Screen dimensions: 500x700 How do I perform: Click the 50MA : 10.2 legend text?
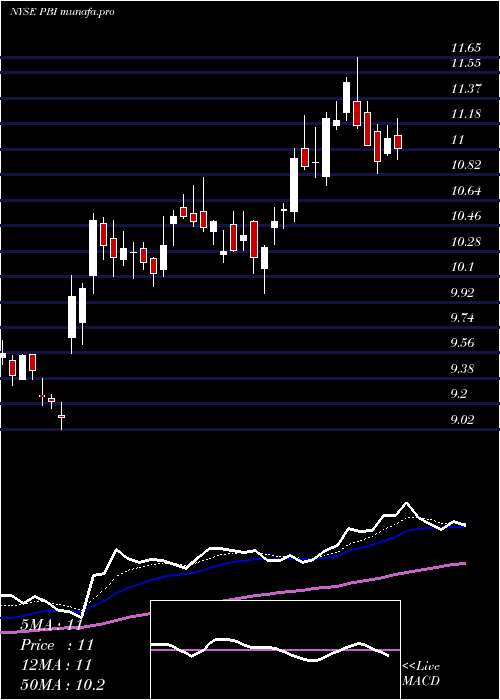(x=62, y=684)
